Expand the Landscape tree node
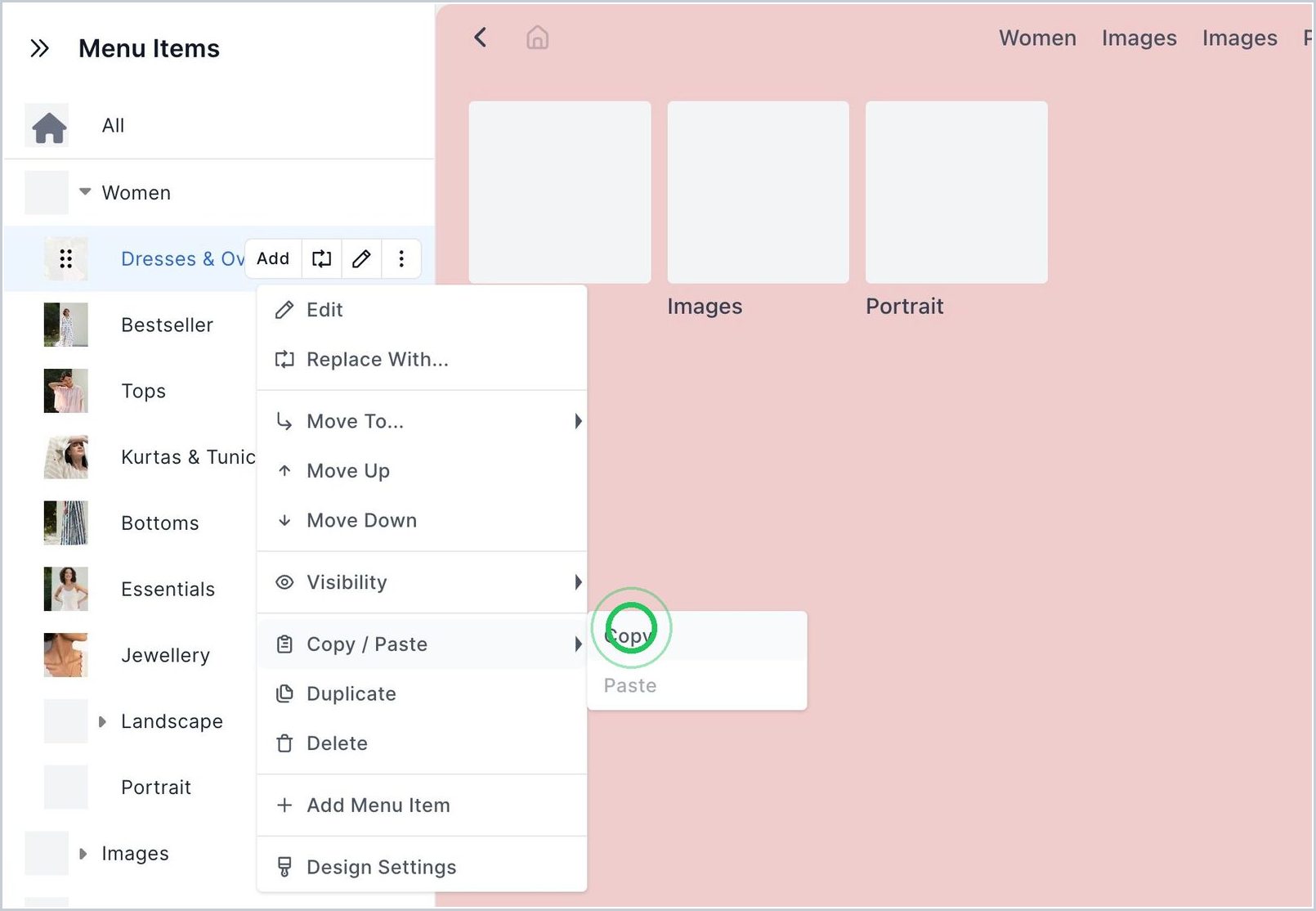Viewport: 1316px width, 911px height. [102, 721]
